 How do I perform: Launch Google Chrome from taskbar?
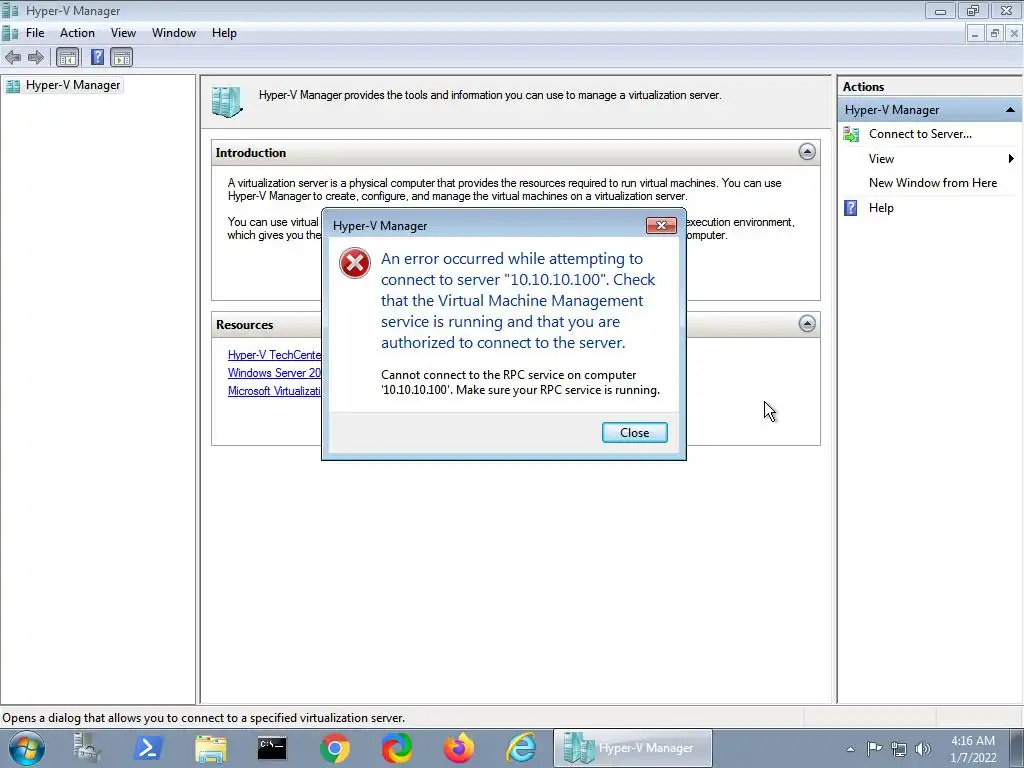click(x=334, y=748)
